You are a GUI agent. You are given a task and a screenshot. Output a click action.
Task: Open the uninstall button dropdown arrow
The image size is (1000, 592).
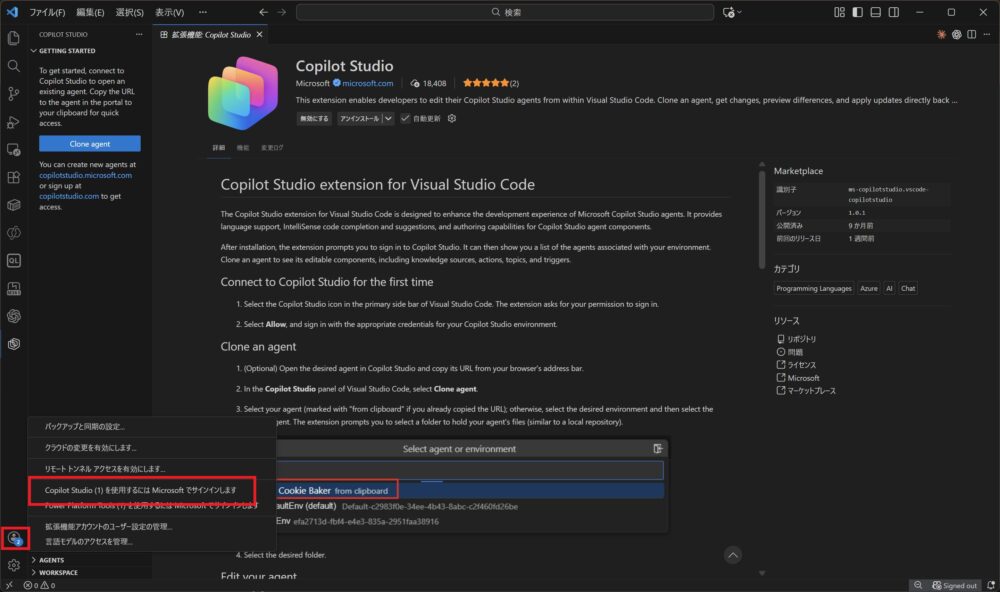[387, 118]
